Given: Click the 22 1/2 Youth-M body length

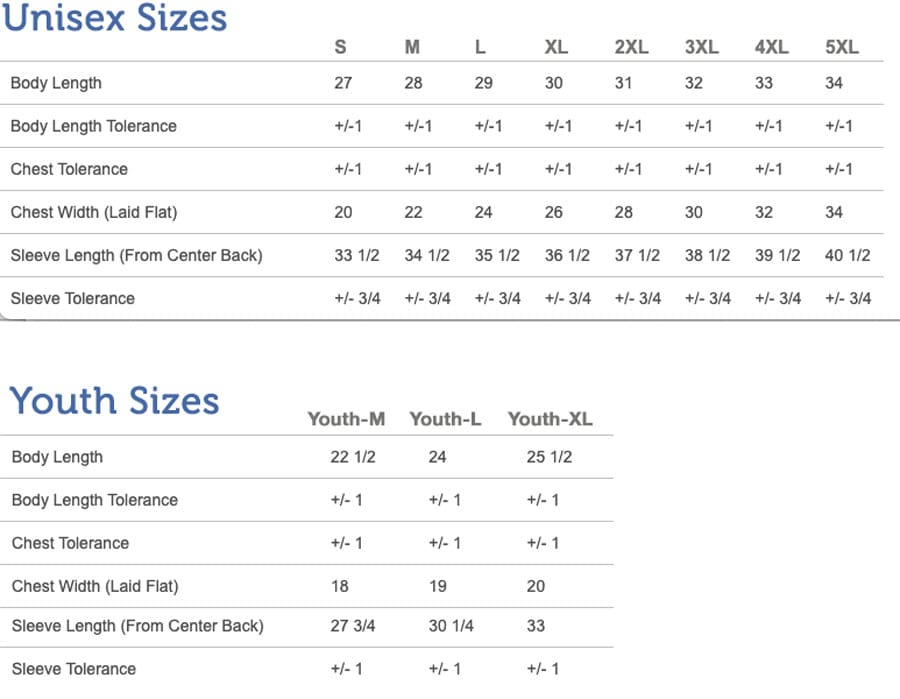Looking at the screenshot, I should [352, 457].
